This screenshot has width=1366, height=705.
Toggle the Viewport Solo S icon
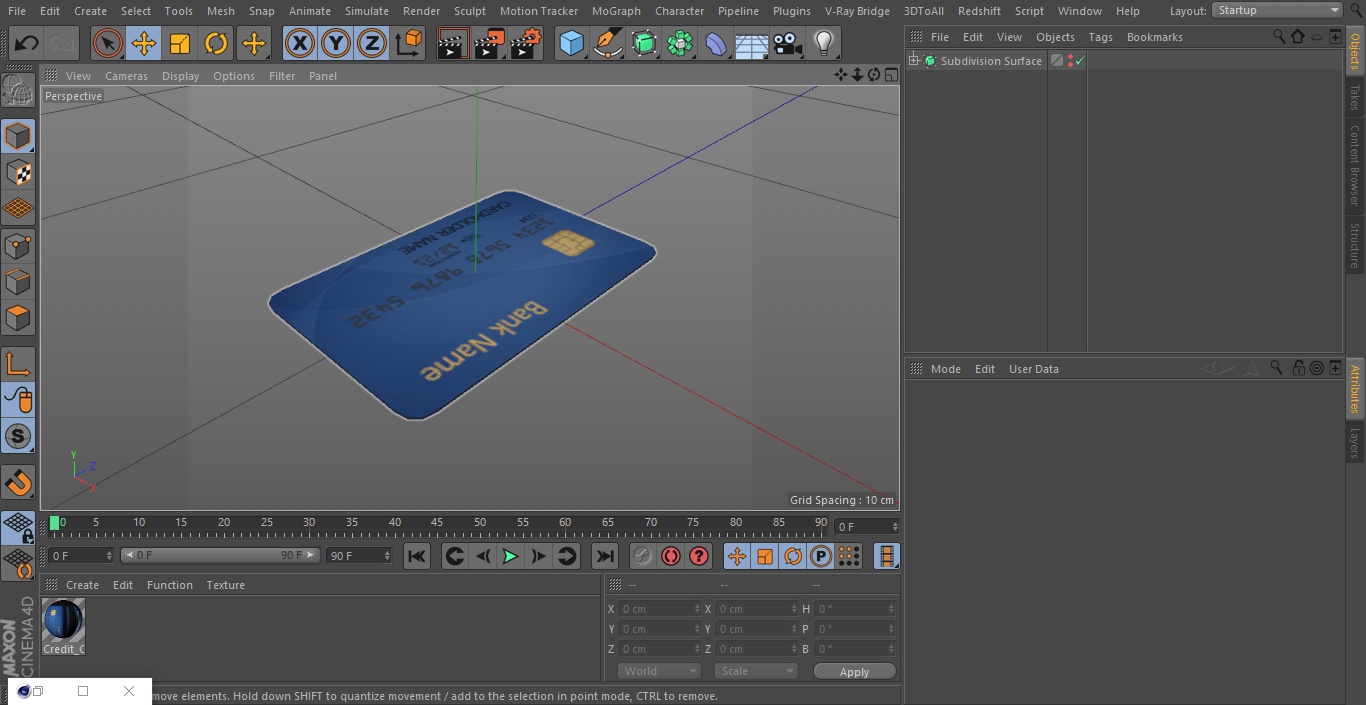[18, 437]
